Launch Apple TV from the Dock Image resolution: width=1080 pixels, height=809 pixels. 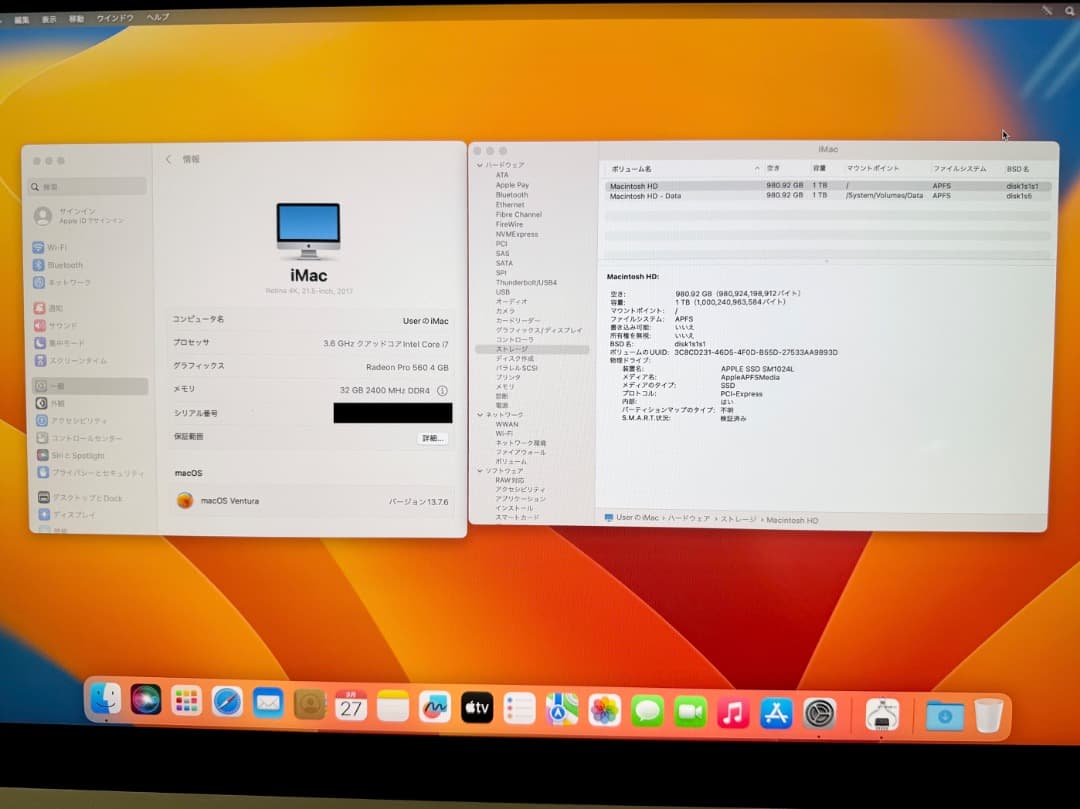[x=477, y=708]
